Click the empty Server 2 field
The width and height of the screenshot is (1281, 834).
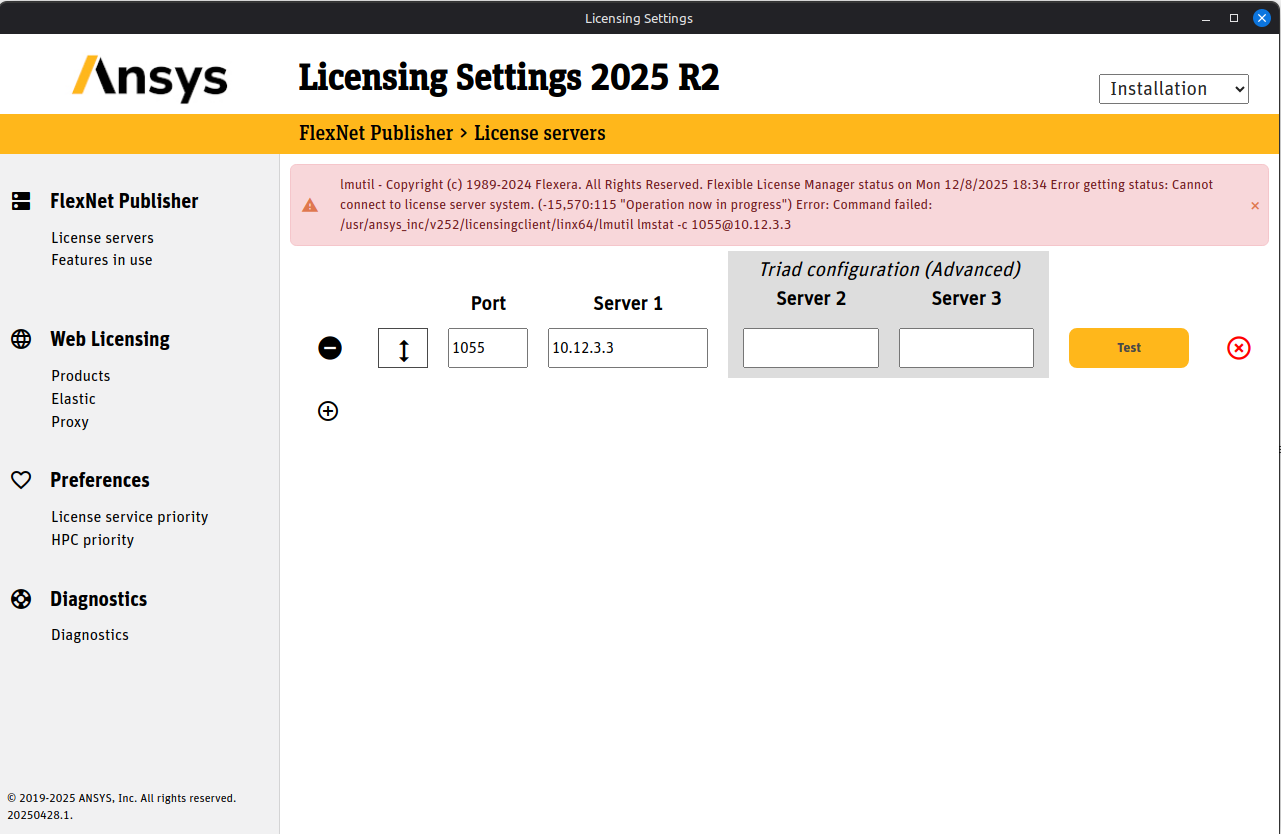click(x=811, y=348)
